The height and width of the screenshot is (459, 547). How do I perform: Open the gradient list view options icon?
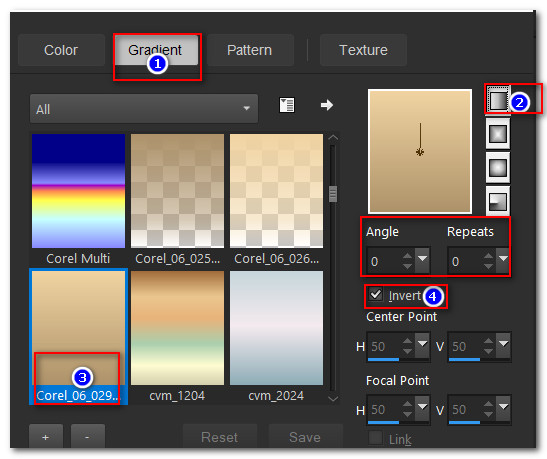(287, 105)
